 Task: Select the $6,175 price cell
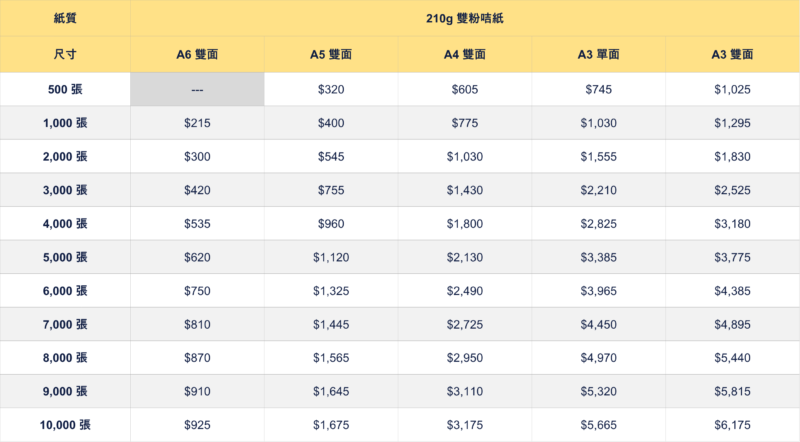[x=733, y=425]
